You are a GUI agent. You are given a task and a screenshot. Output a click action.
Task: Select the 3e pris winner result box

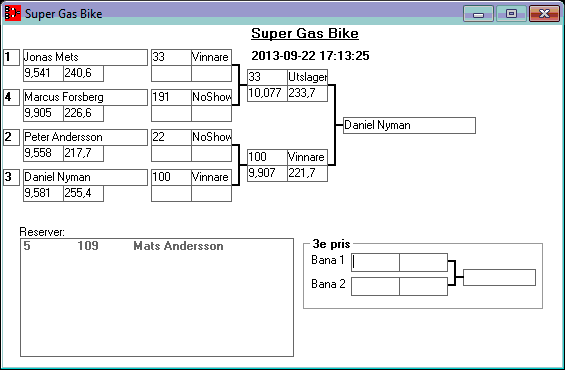coord(499,277)
